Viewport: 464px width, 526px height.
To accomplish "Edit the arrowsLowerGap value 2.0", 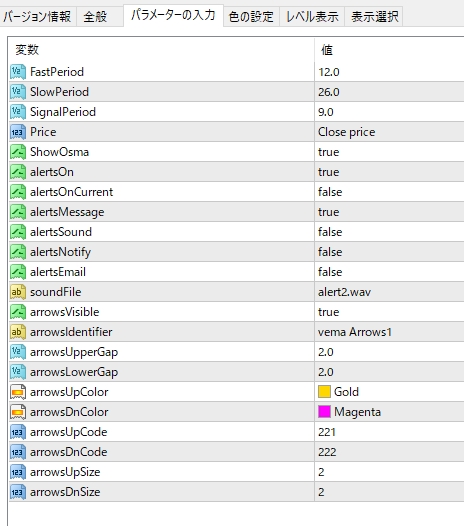I will [326, 372].
